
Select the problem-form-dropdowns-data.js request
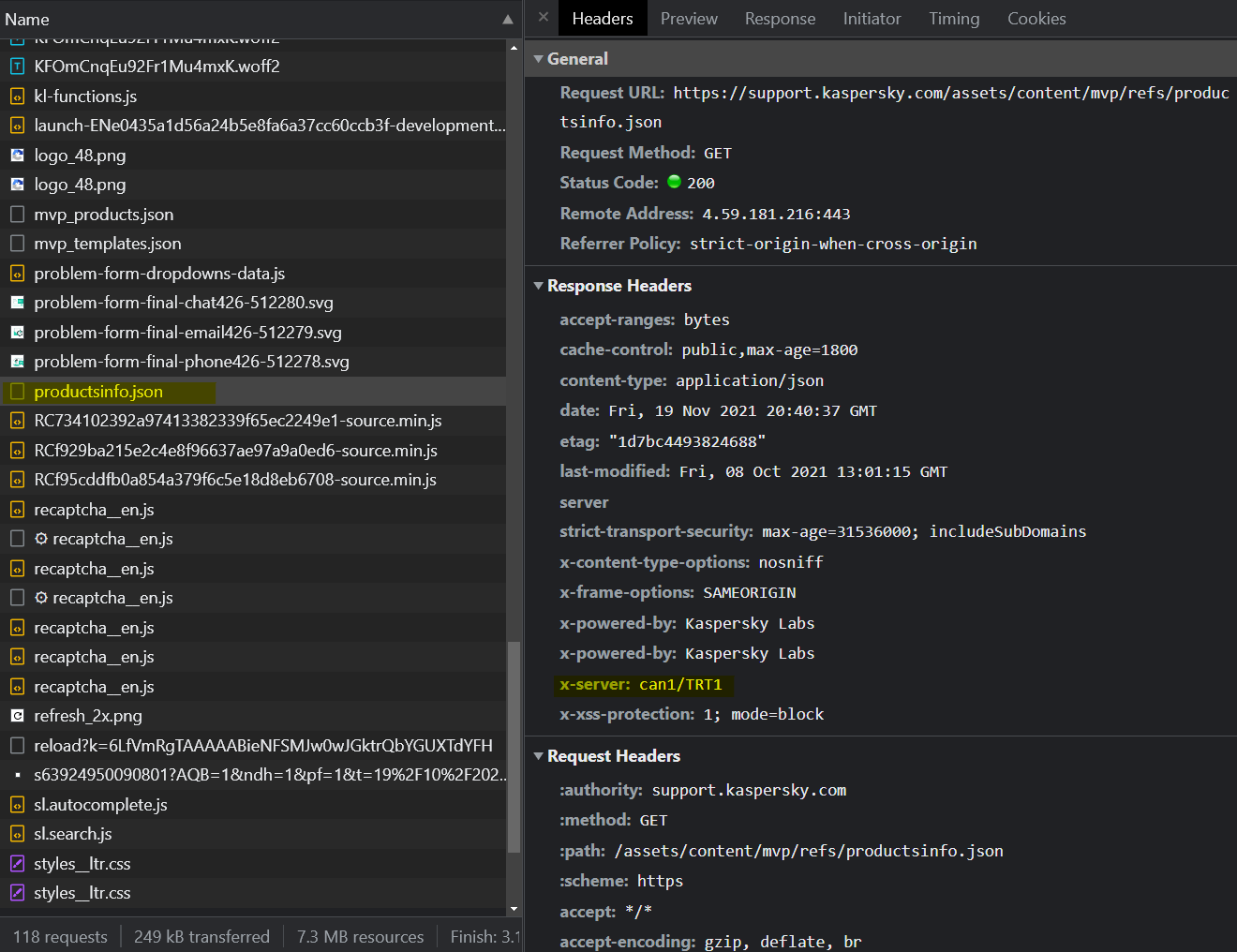pyautogui.click(x=159, y=274)
